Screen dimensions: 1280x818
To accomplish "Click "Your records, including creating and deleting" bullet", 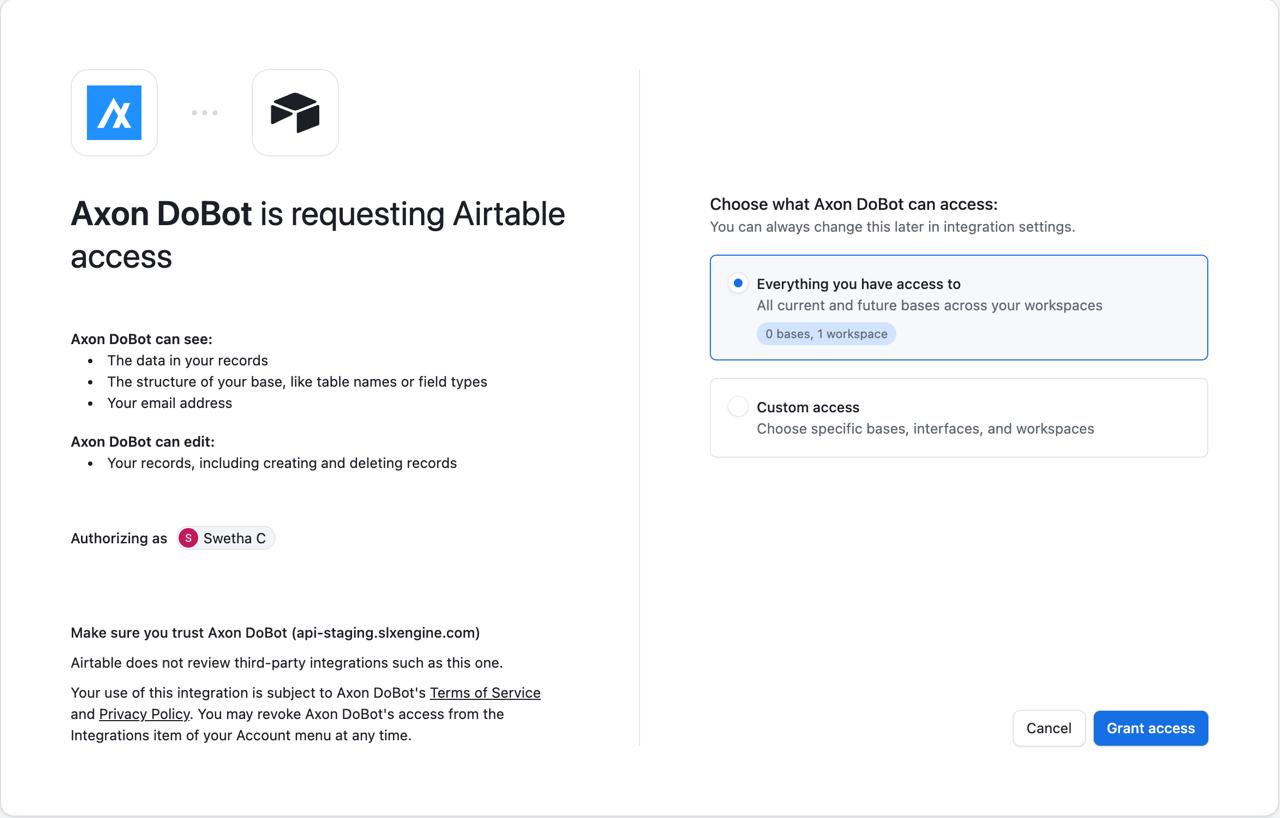I will pyautogui.click(x=282, y=463).
